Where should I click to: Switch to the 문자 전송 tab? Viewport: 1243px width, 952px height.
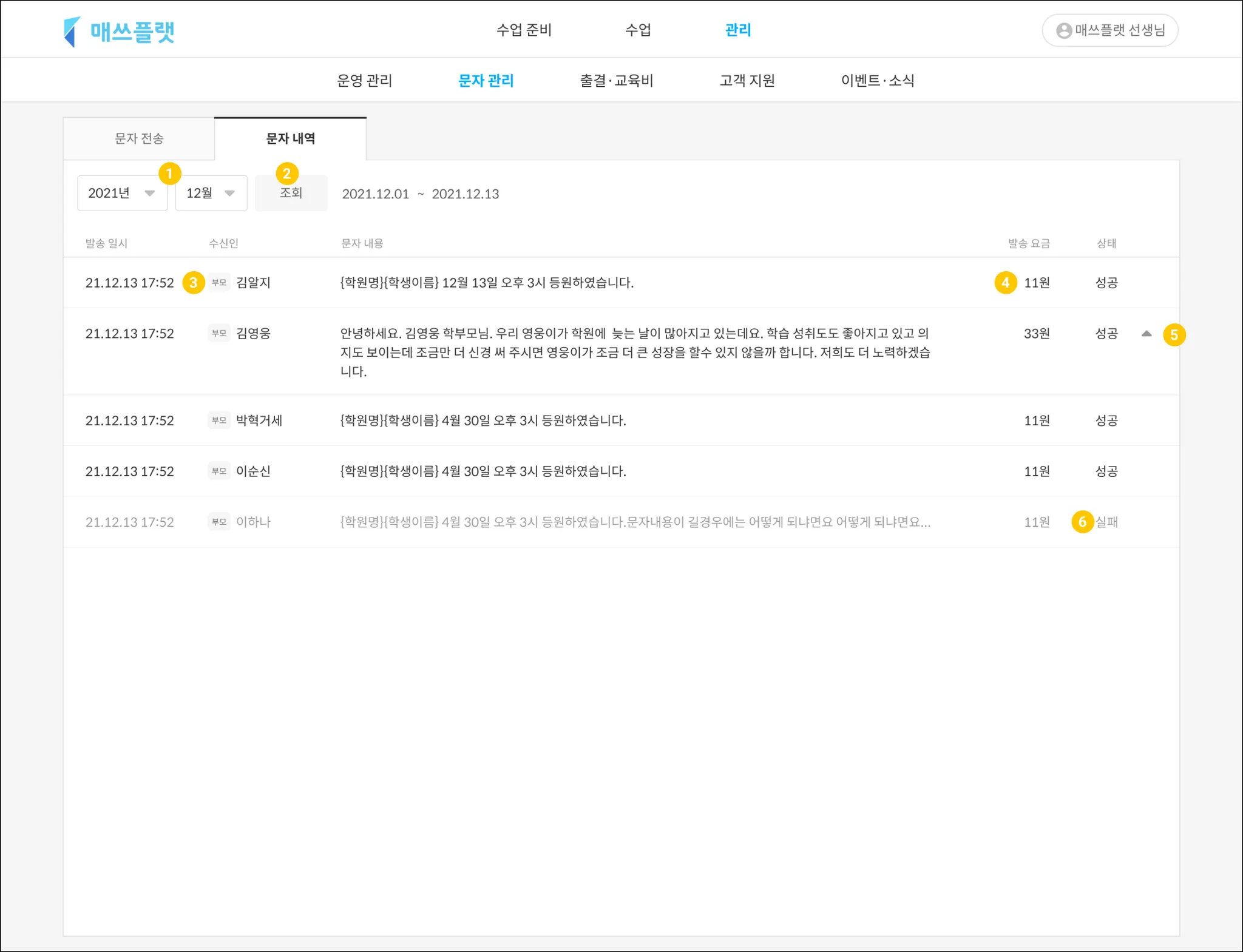pyautogui.click(x=139, y=139)
